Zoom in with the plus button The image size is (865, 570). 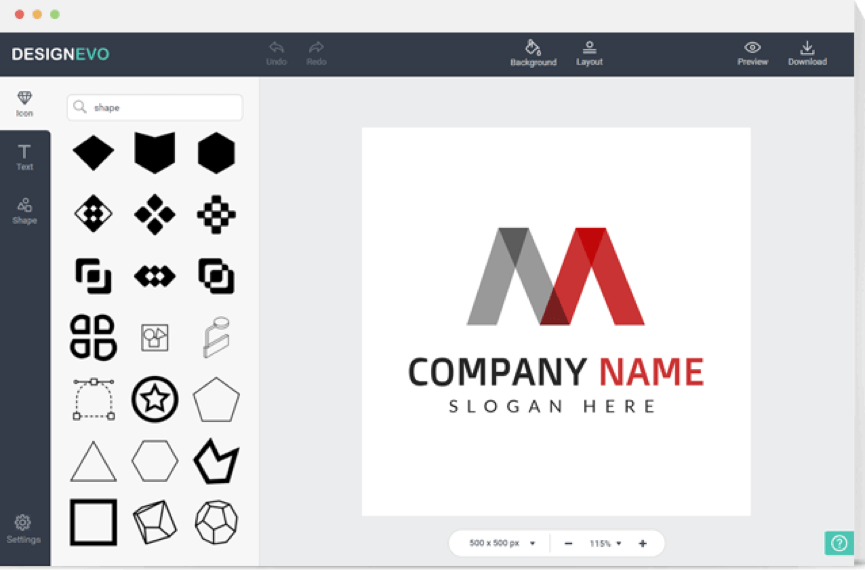pyautogui.click(x=643, y=544)
